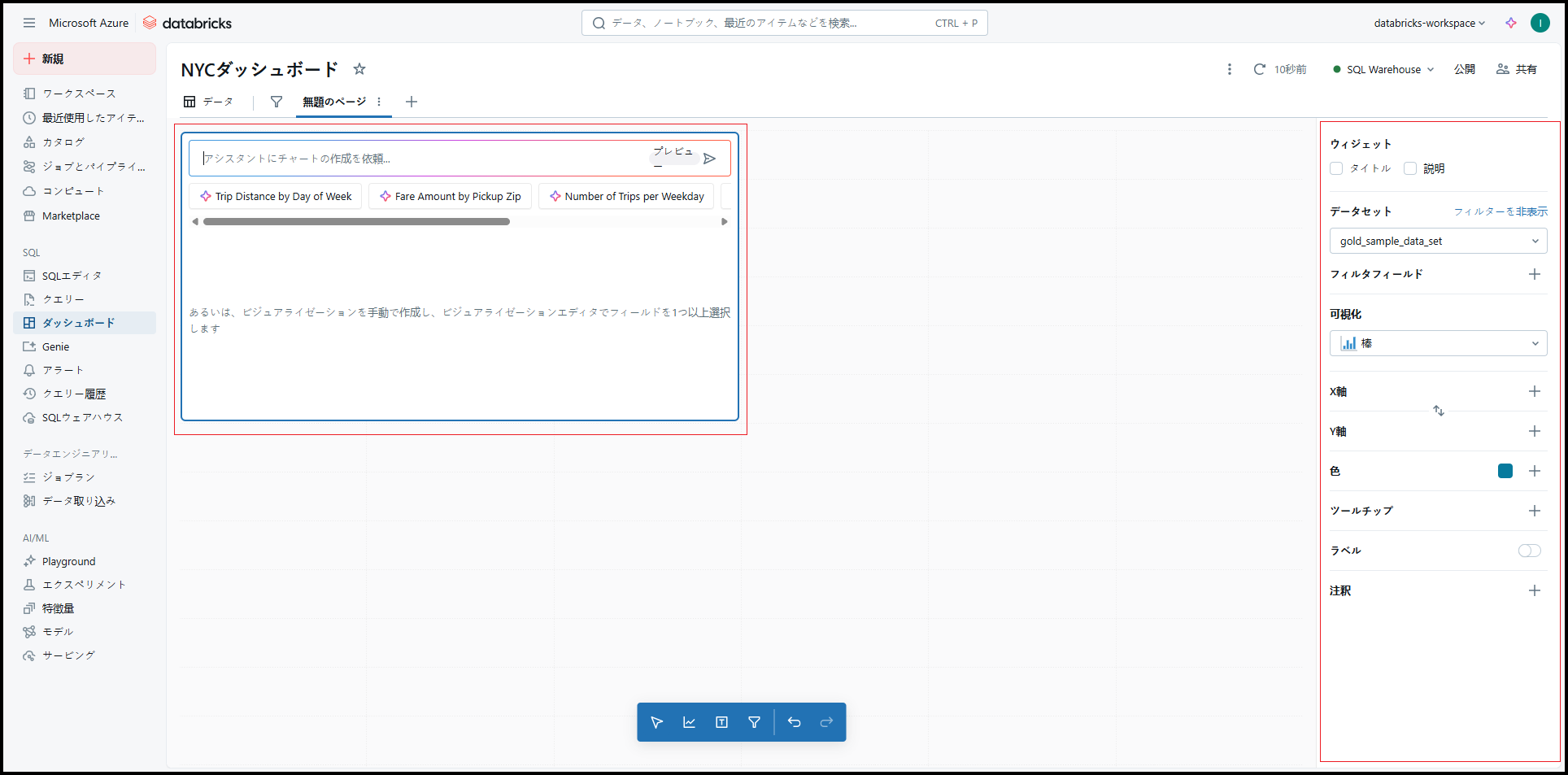Swap the X and Y axes

coord(1439,411)
